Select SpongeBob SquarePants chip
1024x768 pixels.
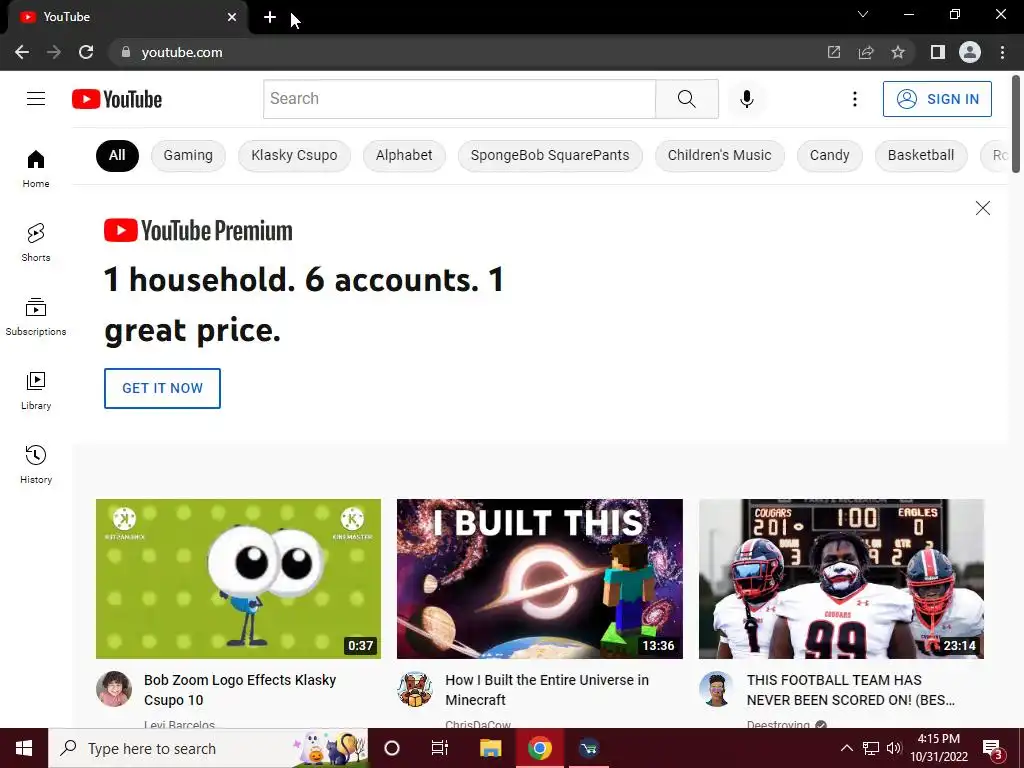point(550,155)
